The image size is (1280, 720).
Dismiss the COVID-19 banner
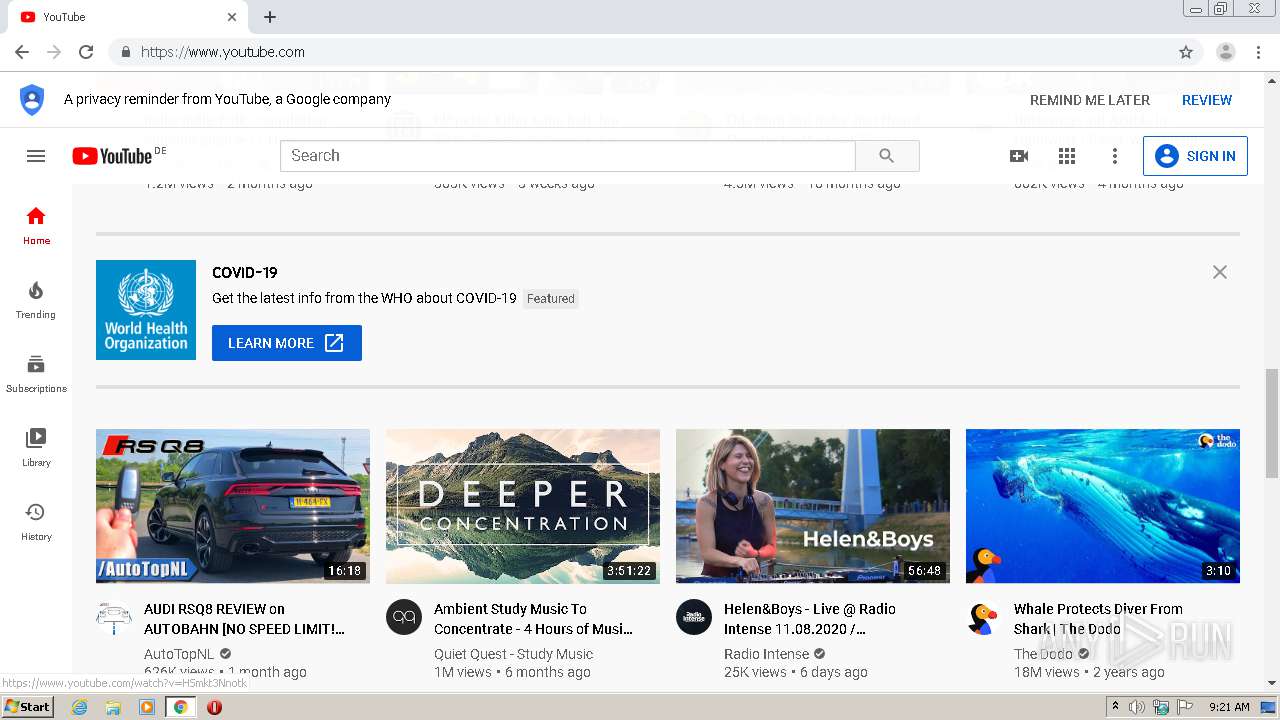pyautogui.click(x=1219, y=272)
